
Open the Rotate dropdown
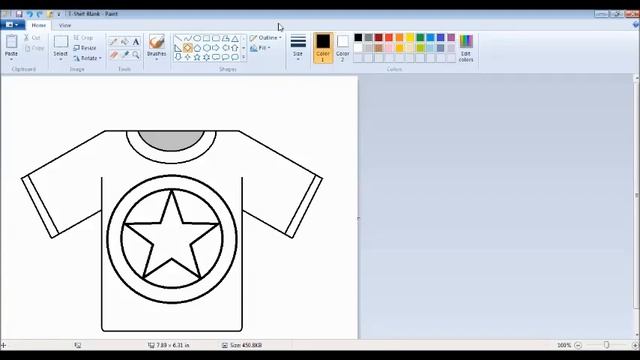[87, 58]
